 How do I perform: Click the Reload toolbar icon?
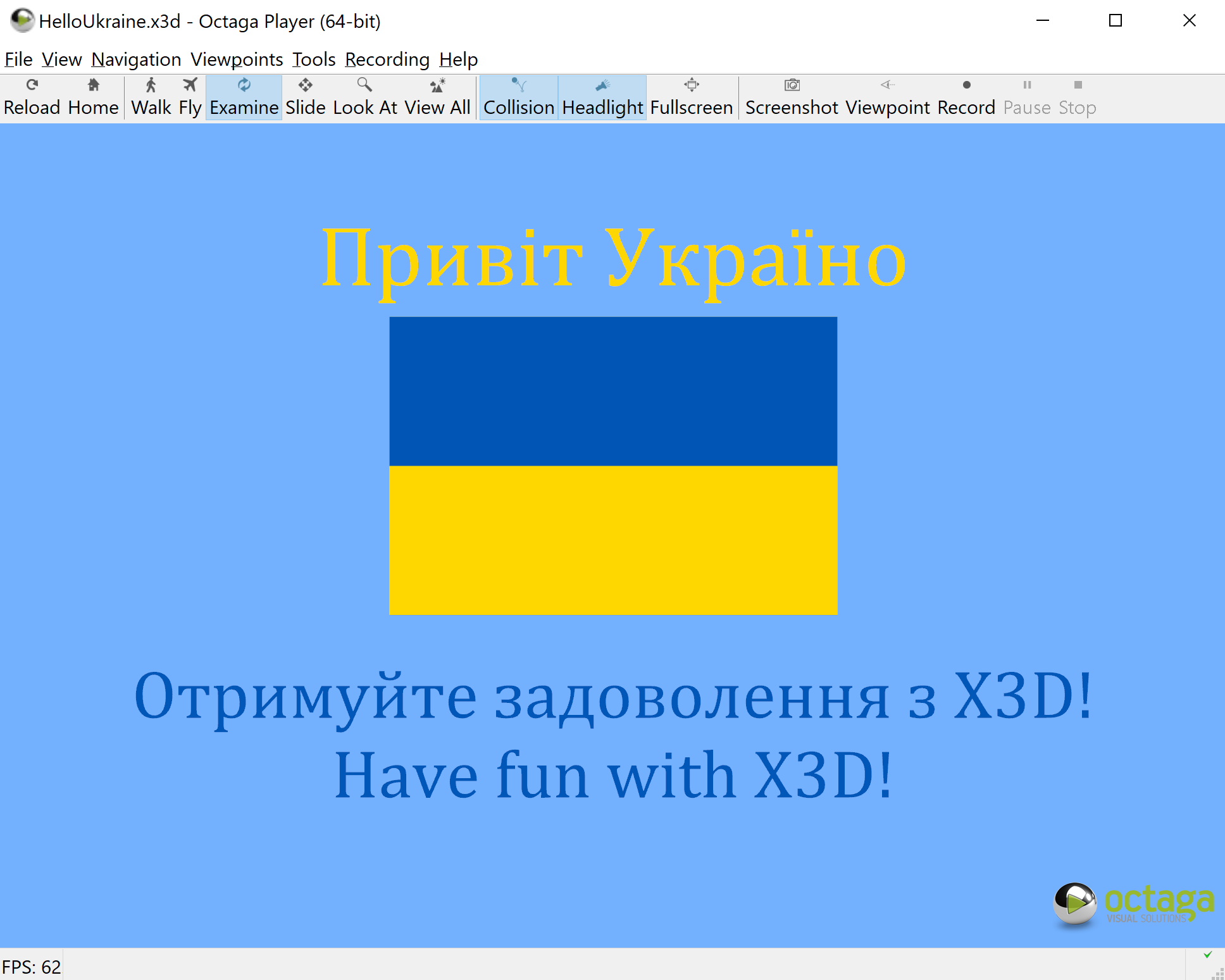click(32, 97)
